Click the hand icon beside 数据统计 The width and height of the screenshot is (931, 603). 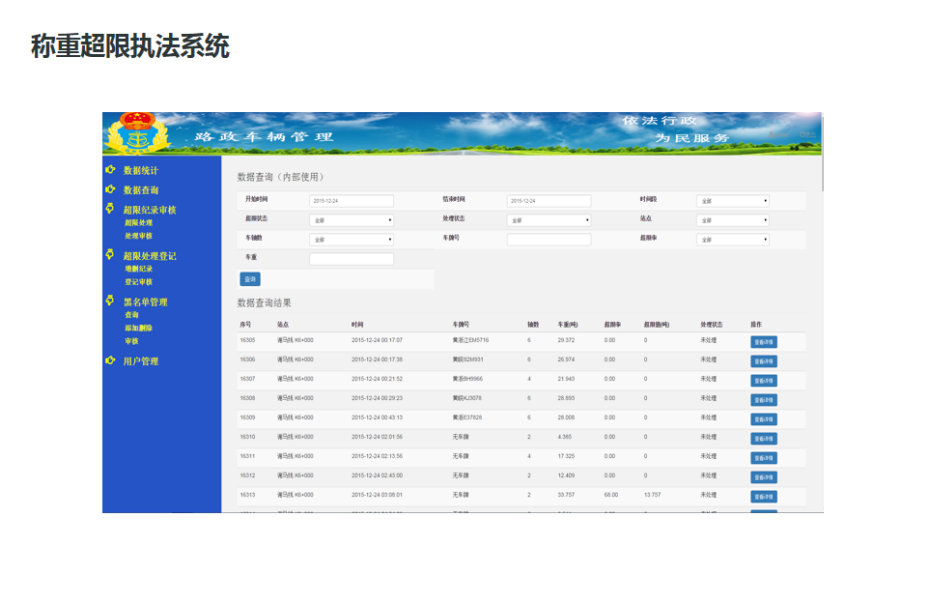pos(110,170)
